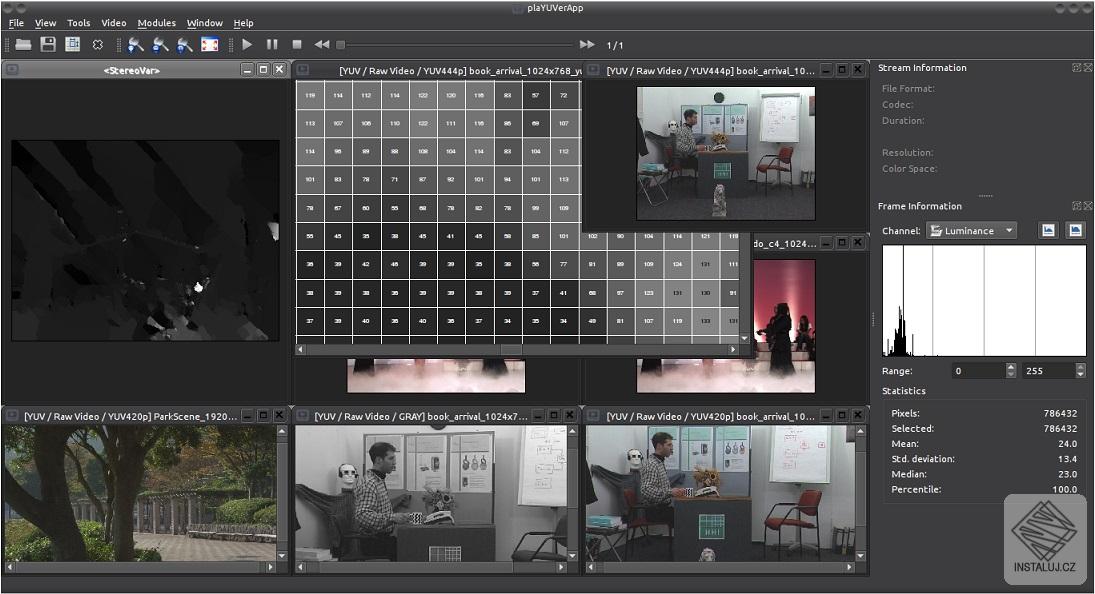Click scroll-left arrow in GRAY book_arrival window
The height and width of the screenshot is (594, 1095).
coord(301,567)
